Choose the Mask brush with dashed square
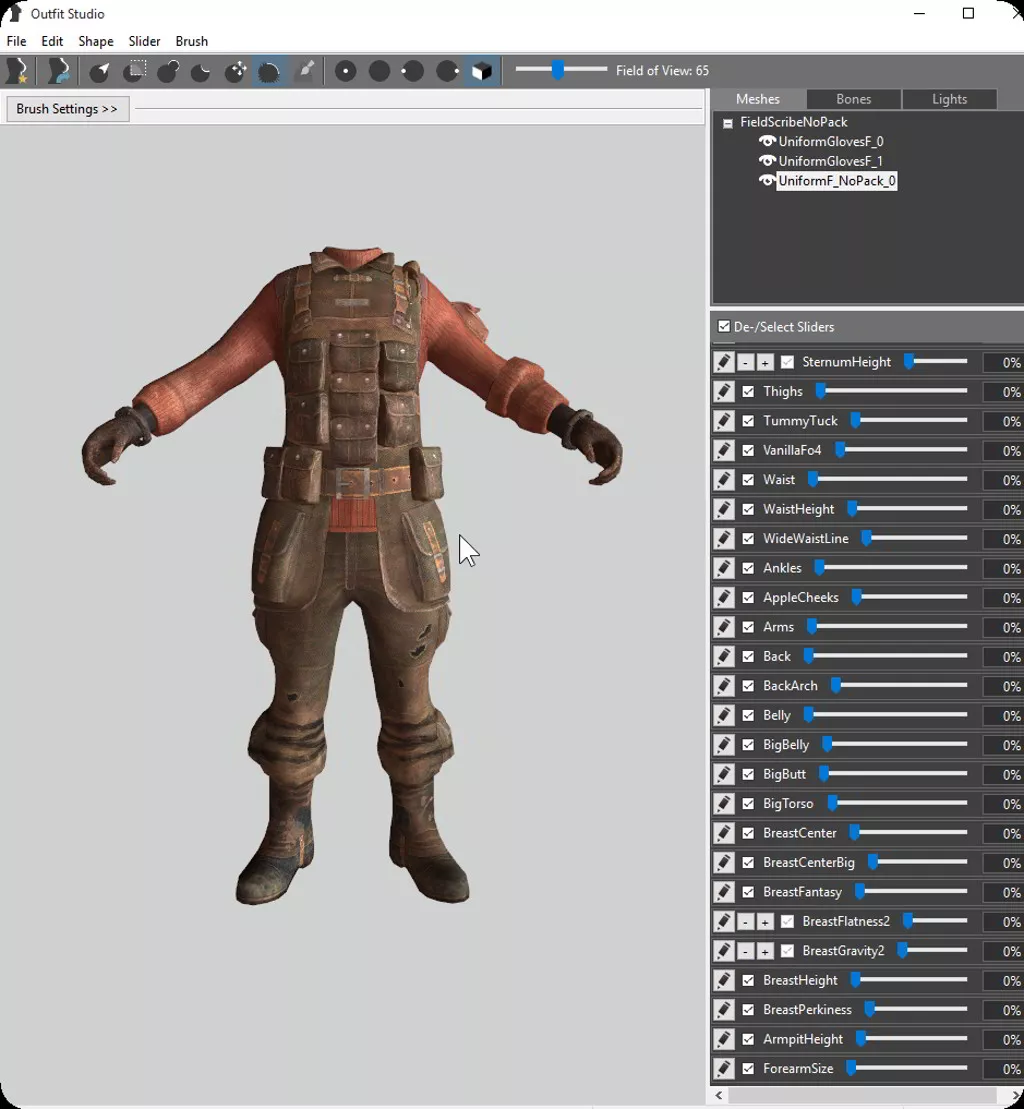The image size is (1024, 1109). point(134,71)
